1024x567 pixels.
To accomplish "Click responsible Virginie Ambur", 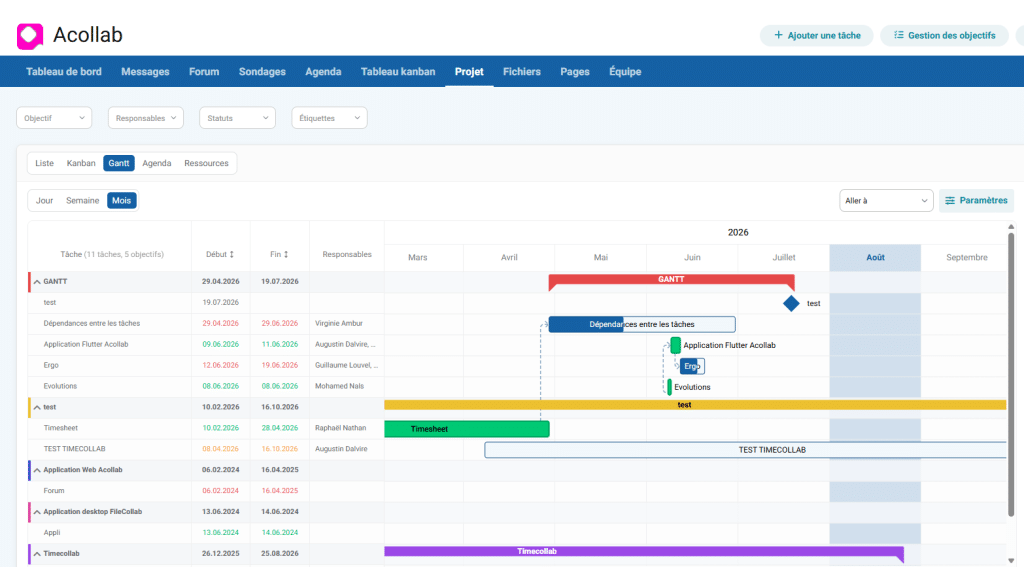I will (x=338, y=323).
